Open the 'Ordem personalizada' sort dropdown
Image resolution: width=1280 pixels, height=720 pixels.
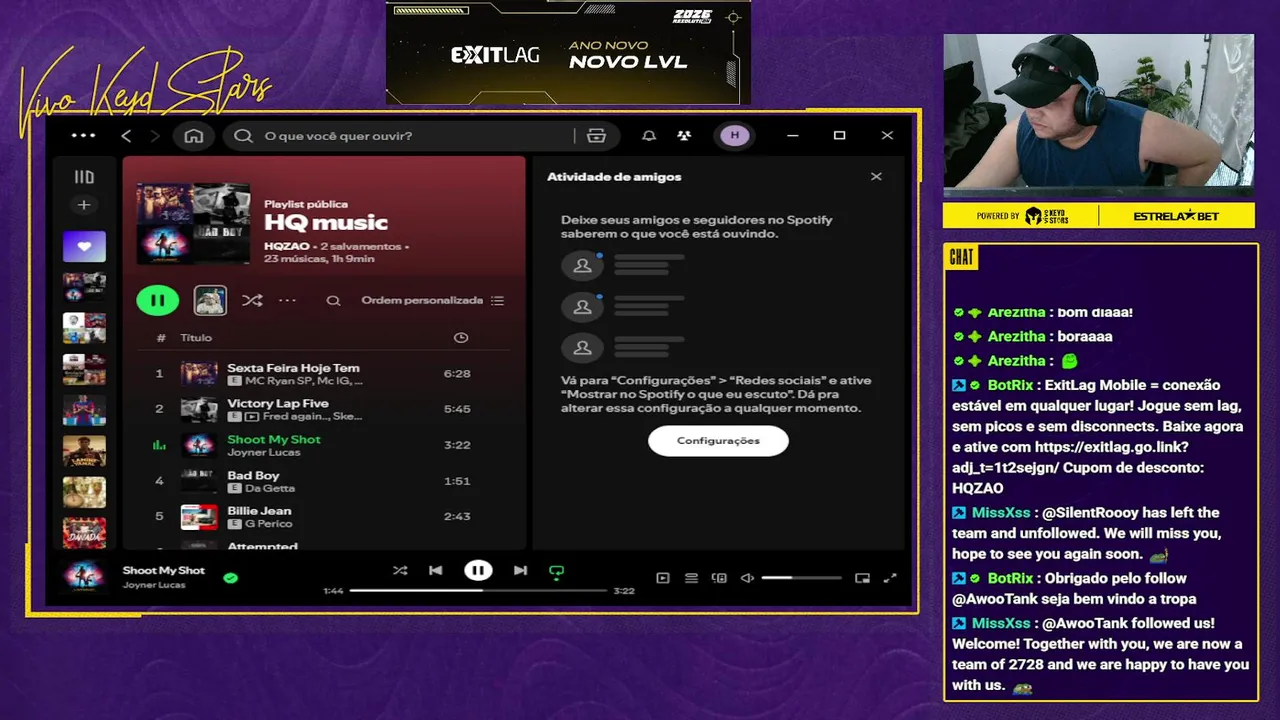432,300
